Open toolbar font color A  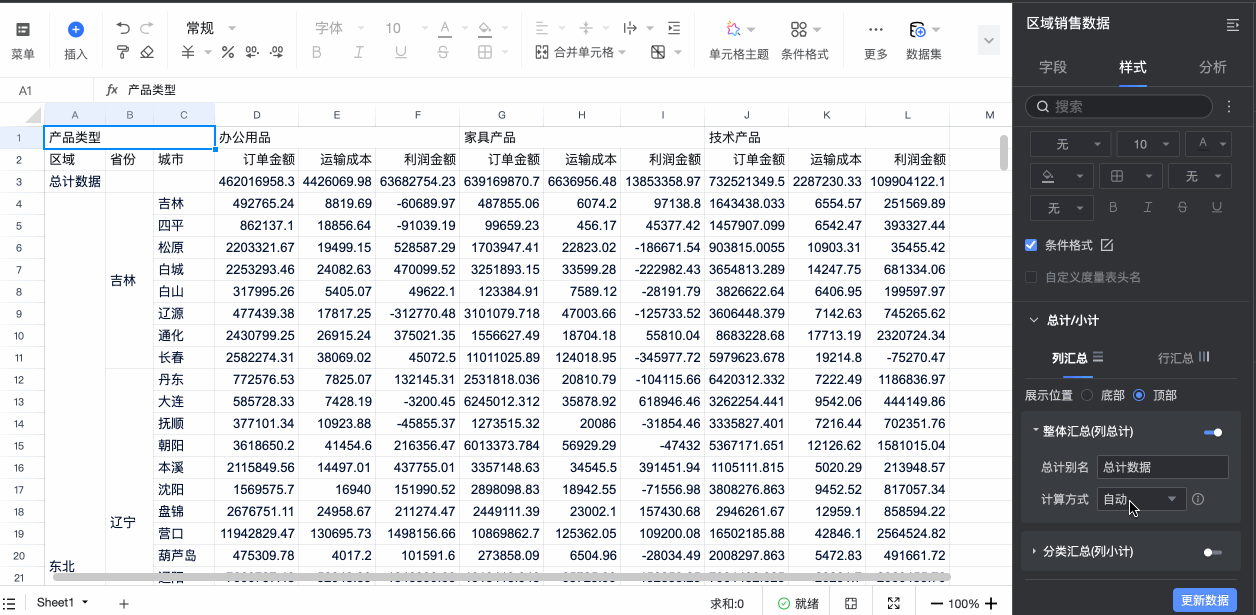tap(445, 28)
